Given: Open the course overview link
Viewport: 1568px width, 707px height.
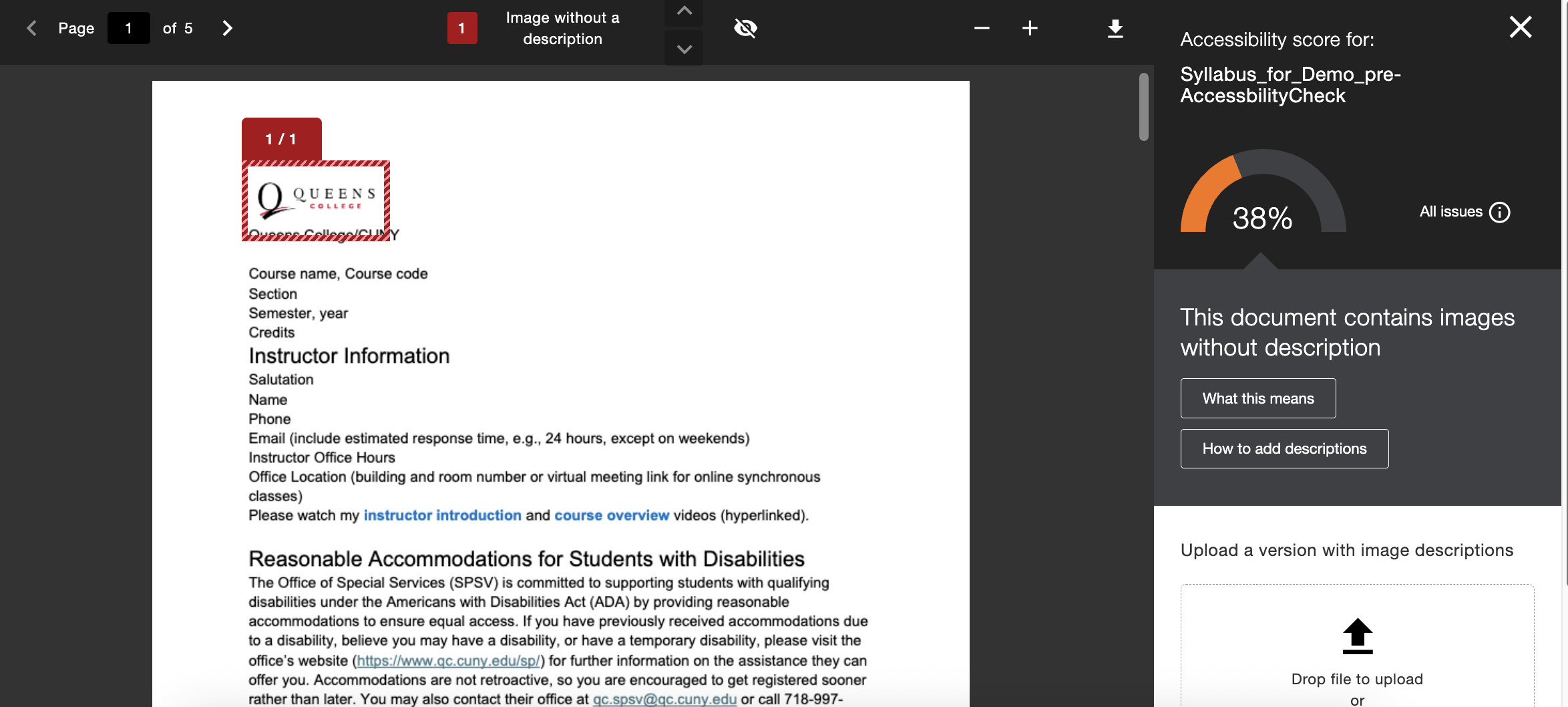Looking at the screenshot, I should pyautogui.click(x=612, y=515).
